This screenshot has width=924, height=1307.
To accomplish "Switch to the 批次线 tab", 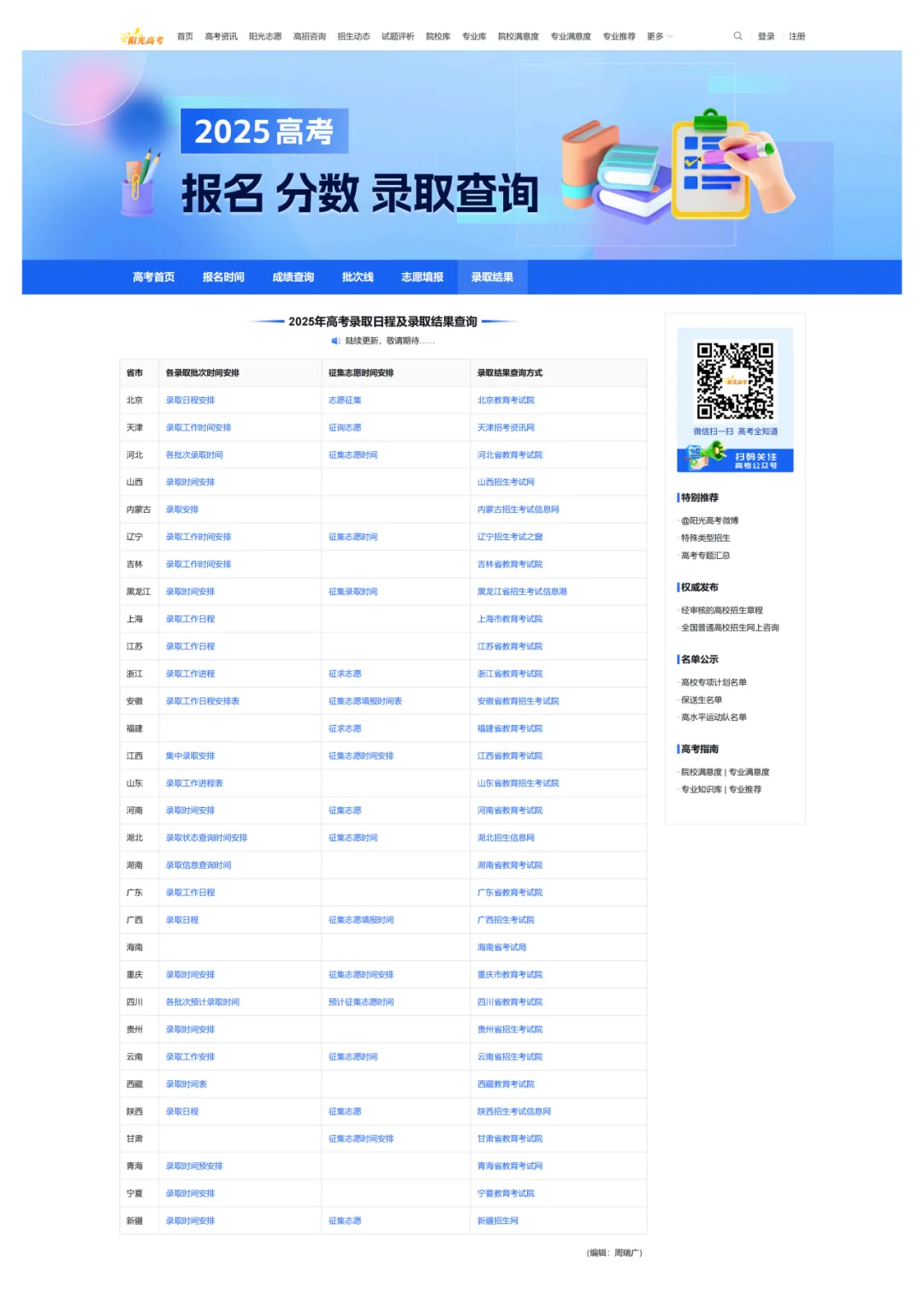I will click(x=358, y=277).
